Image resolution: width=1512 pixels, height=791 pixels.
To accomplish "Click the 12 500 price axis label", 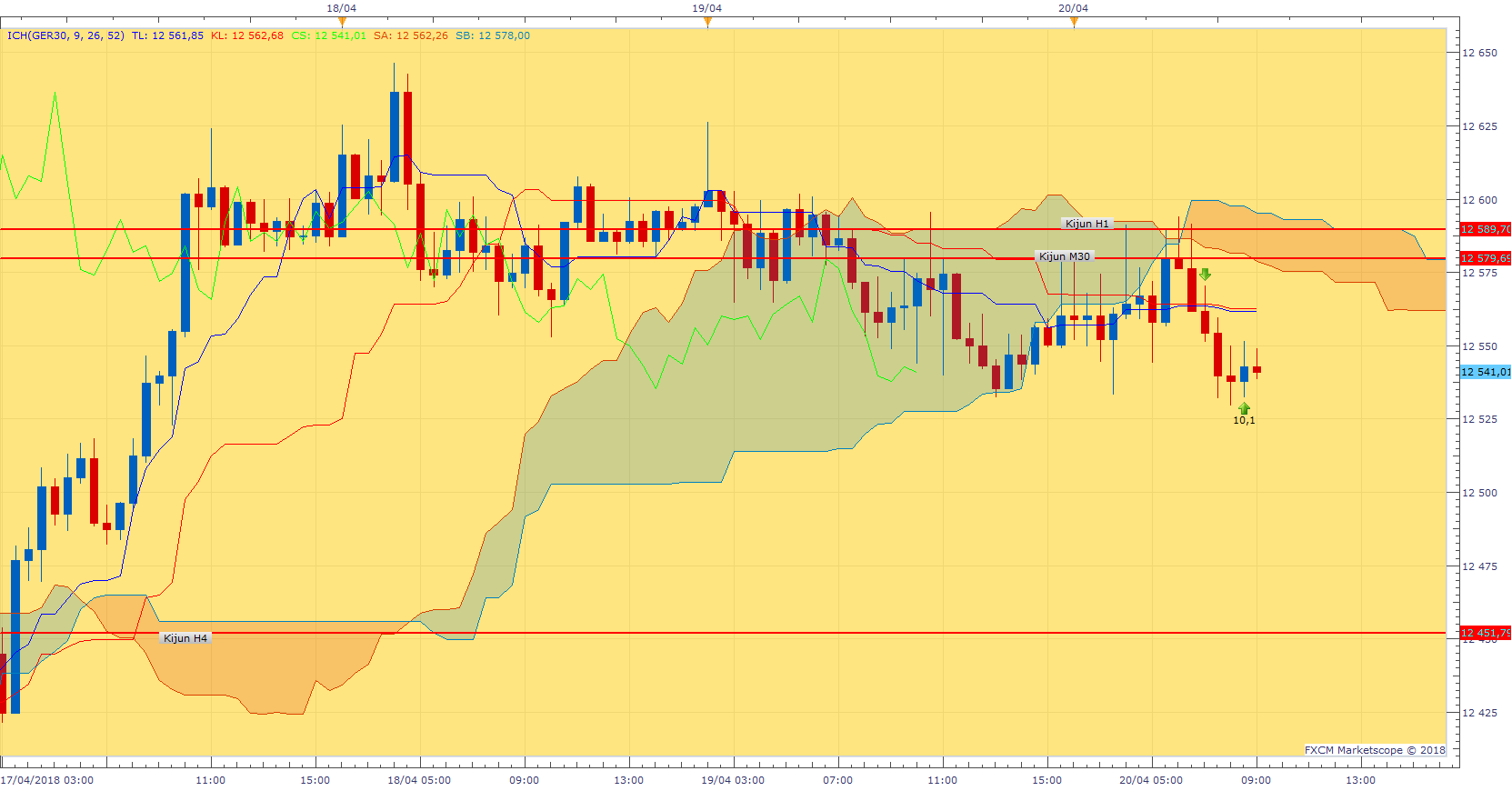I will 1479,493.
